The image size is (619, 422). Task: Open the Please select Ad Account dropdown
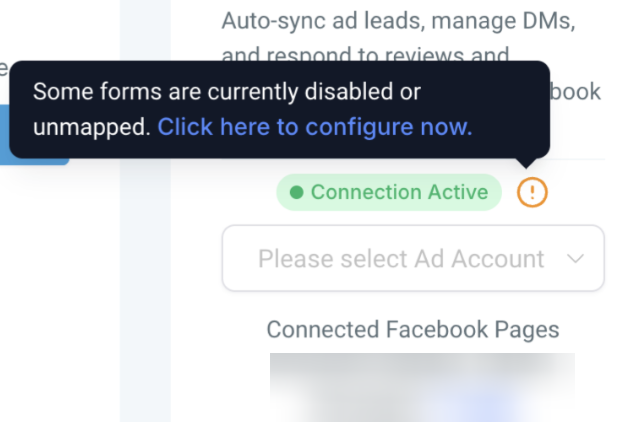tap(412, 258)
